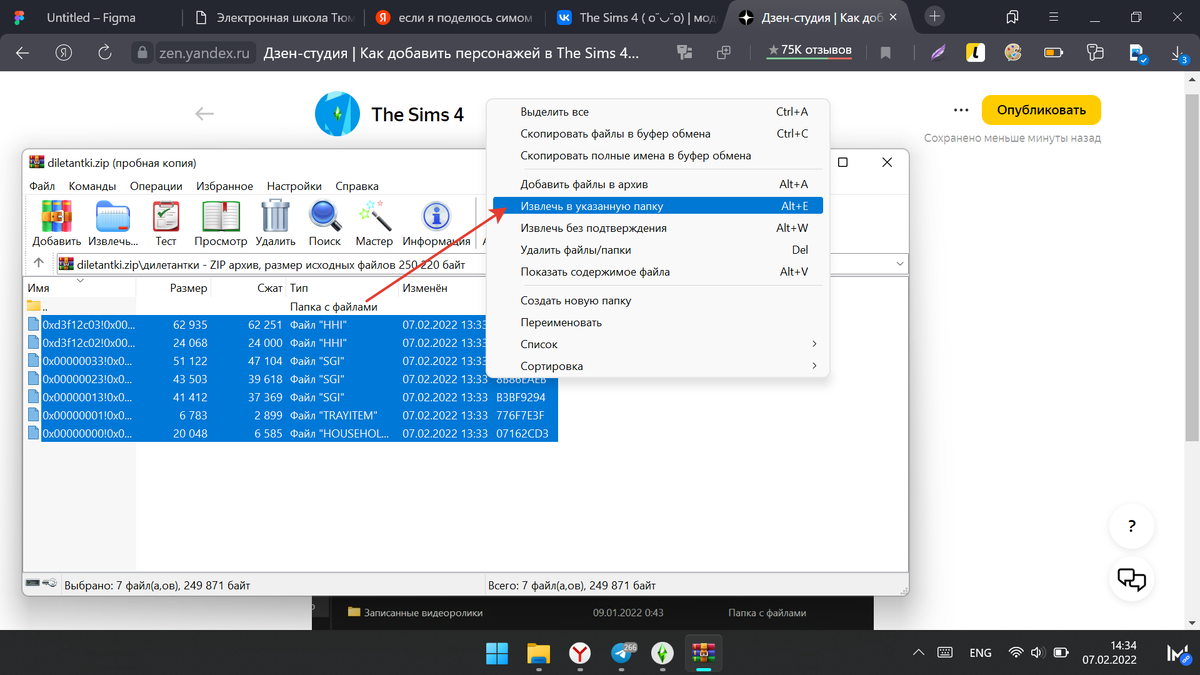Click the Информация (Info) toolbar icon

tap(436, 217)
